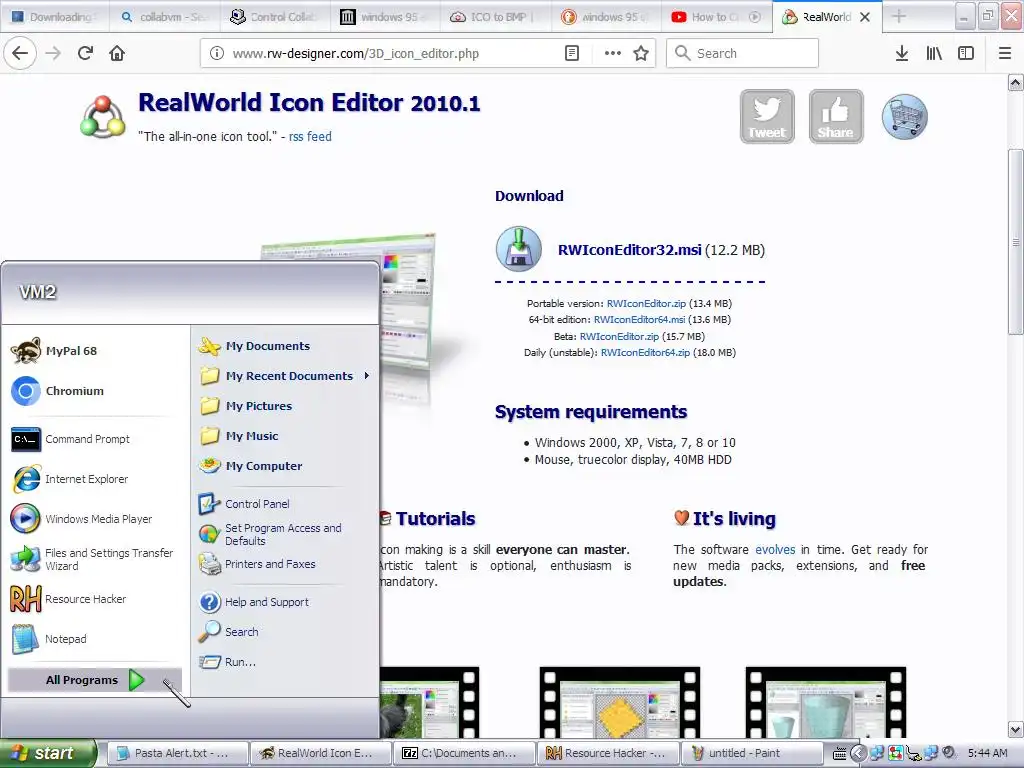Show site information icon in address bar
This screenshot has width=1024, height=768.
[x=217, y=54]
